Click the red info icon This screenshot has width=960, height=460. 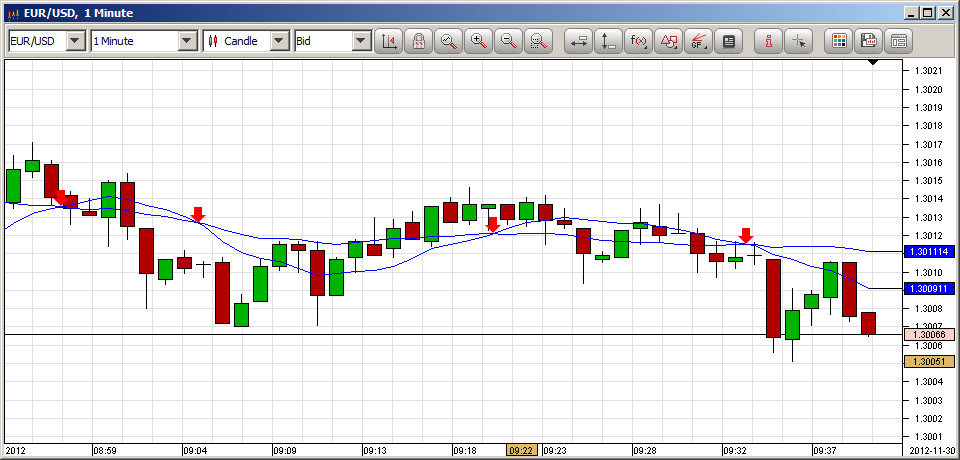pyautogui.click(x=768, y=41)
